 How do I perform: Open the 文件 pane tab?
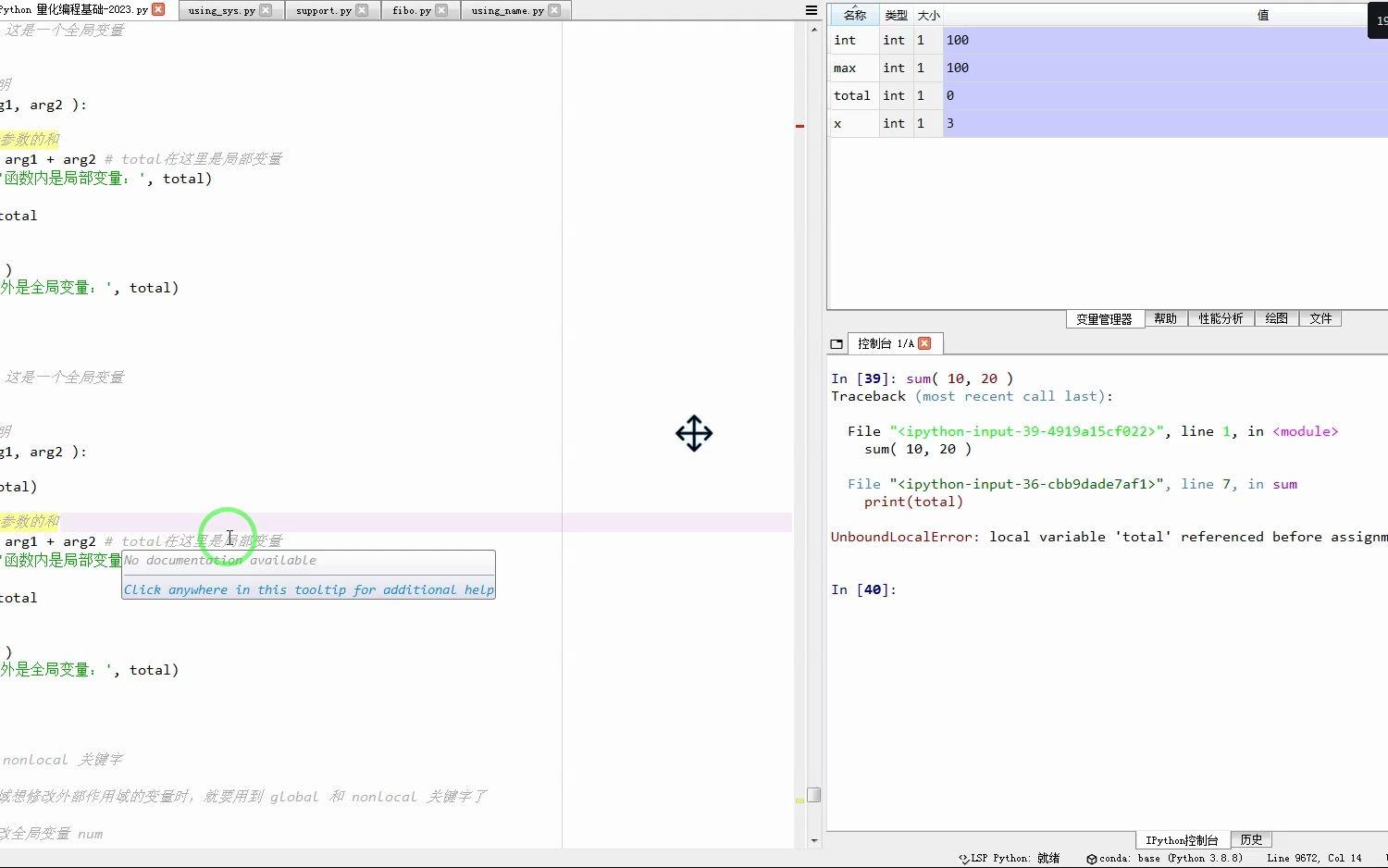point(1320,318)
